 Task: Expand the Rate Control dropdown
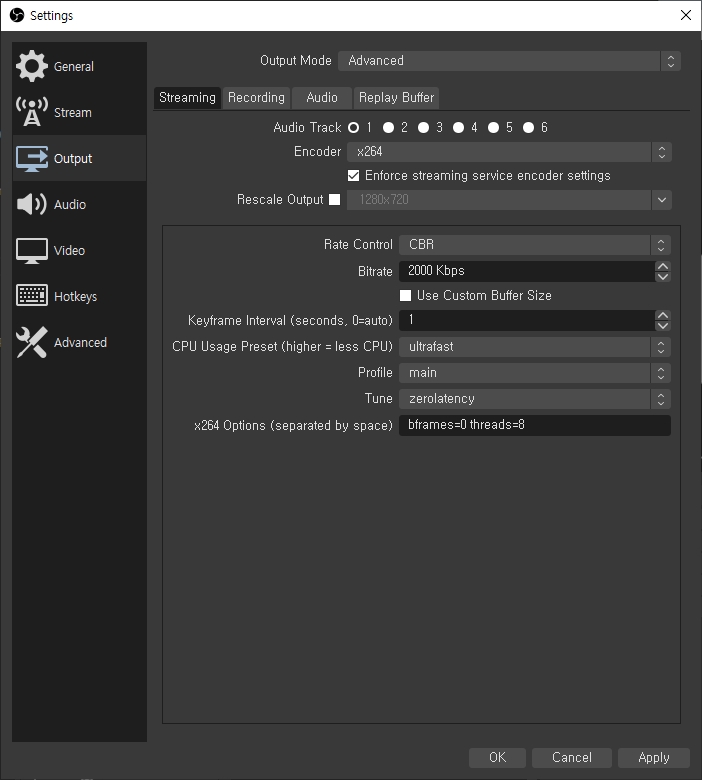[534, 245]
